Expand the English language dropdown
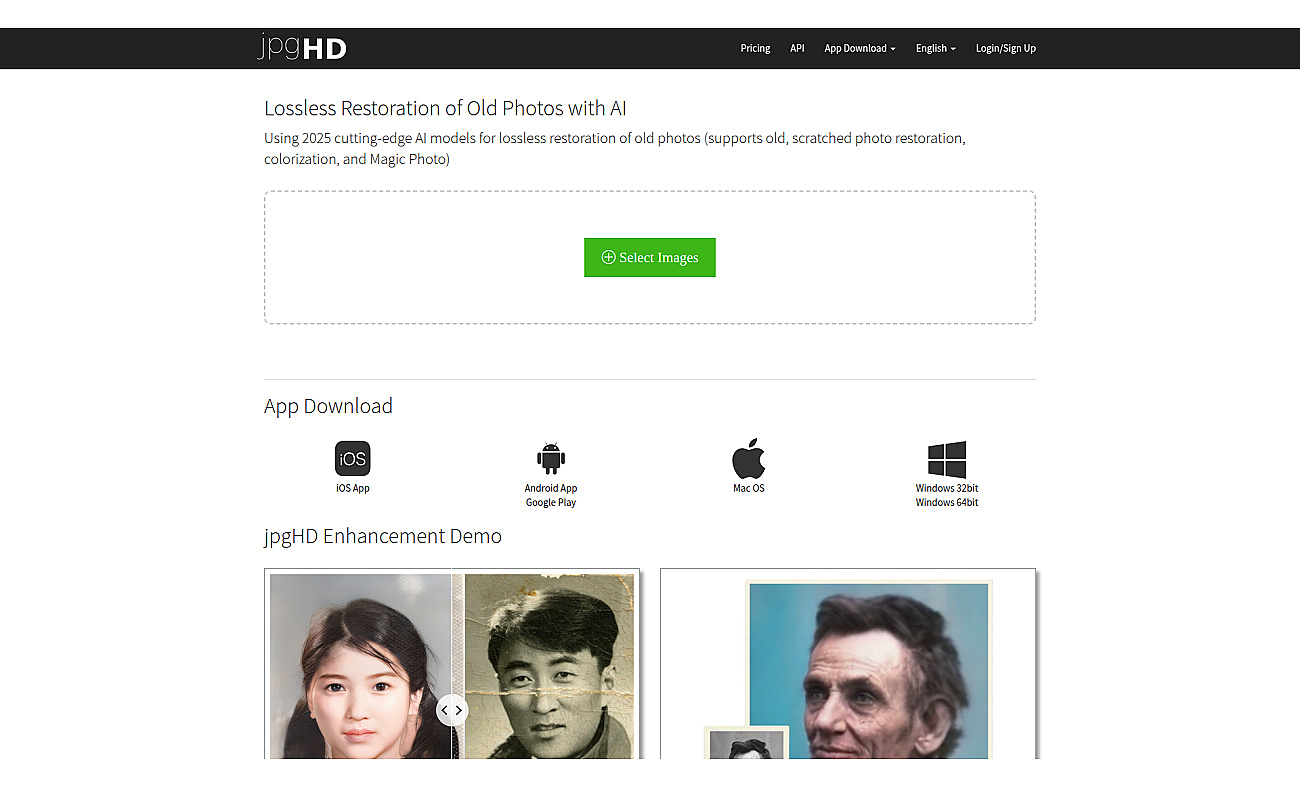1300x788 pixels. point(936,48)
